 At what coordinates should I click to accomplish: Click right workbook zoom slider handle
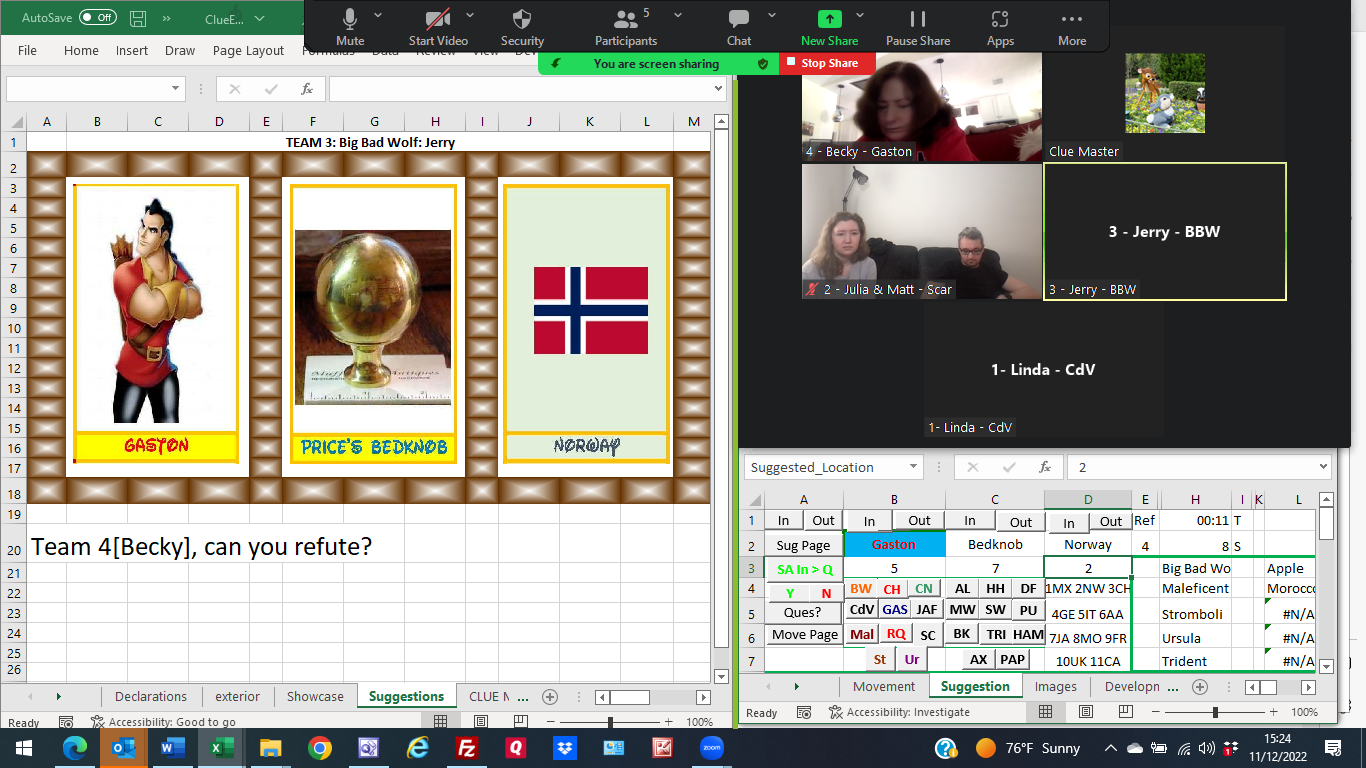1215,712
